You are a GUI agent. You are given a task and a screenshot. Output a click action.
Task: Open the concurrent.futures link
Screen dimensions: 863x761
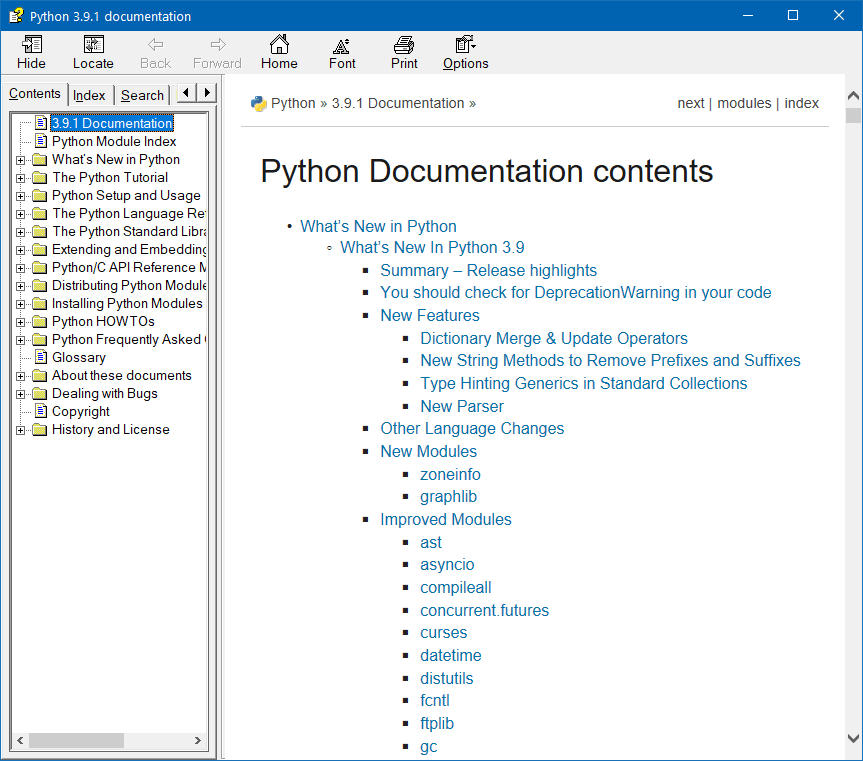click(x=484, y=610)
